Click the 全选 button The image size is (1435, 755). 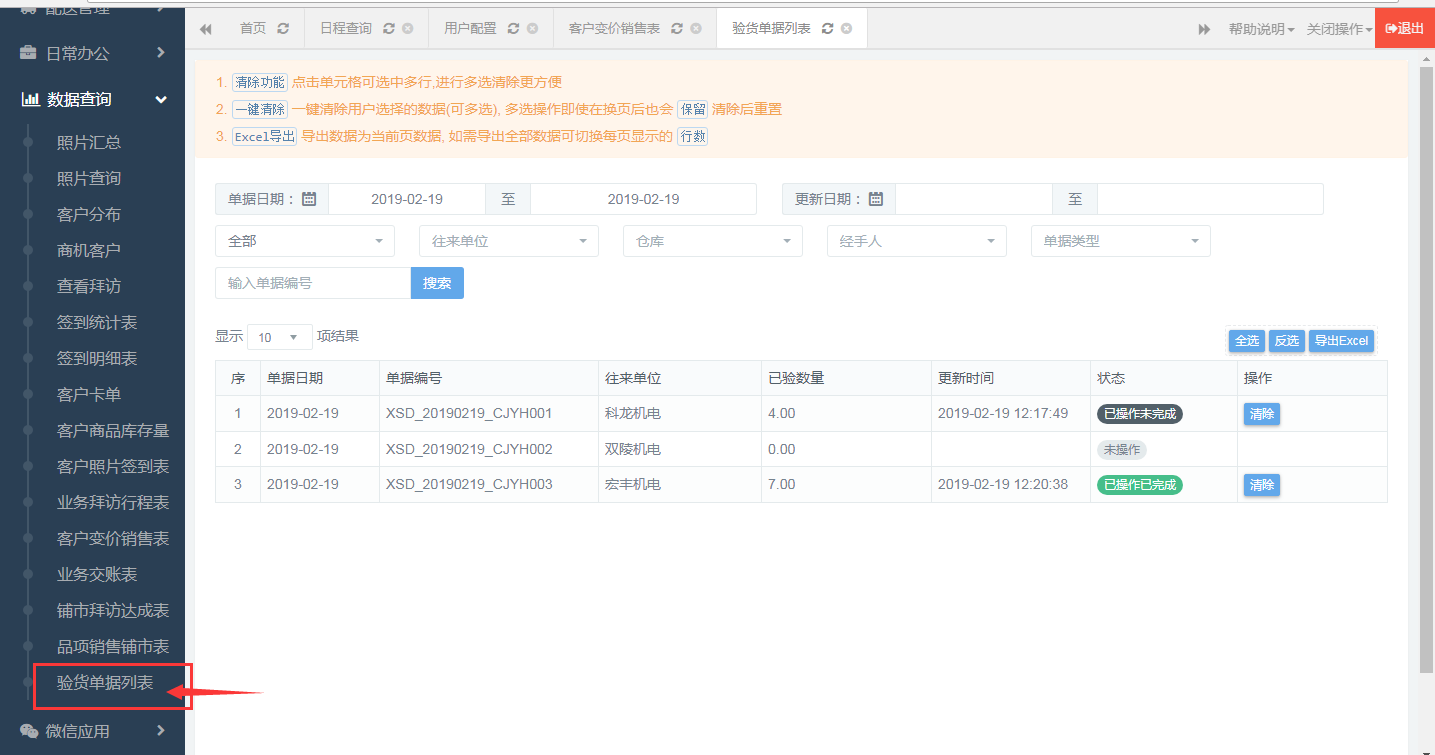(x=1247, y=341)
